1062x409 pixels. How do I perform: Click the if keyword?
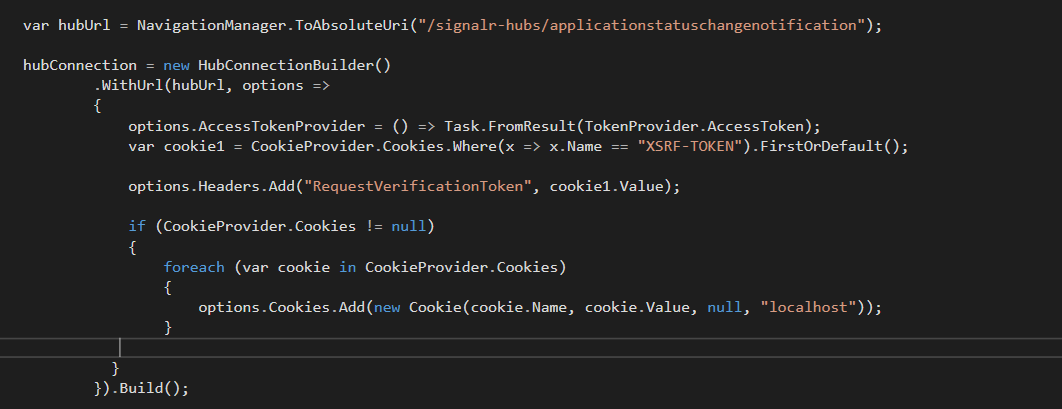pyautogui.click(x=137, y=227)
